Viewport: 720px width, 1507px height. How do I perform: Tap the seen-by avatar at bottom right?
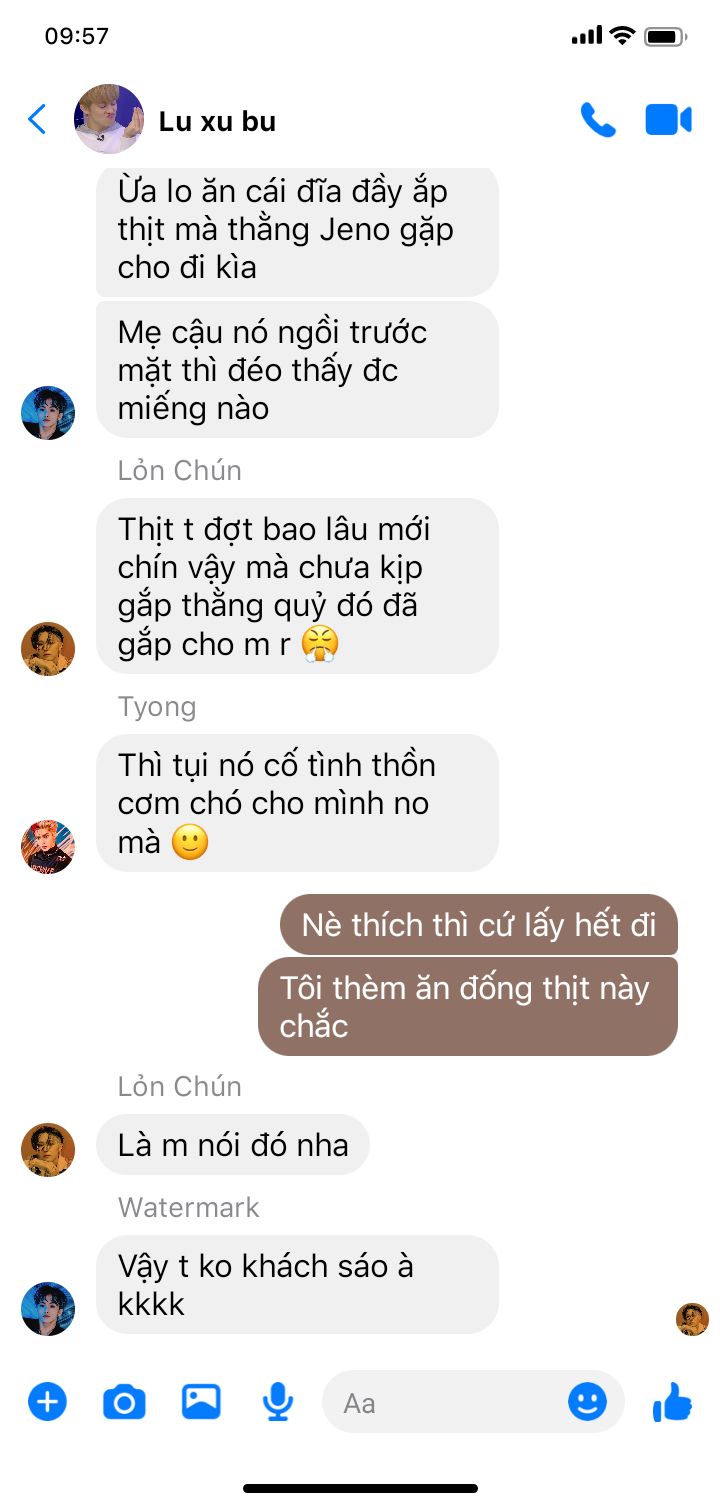(692, 1319)
